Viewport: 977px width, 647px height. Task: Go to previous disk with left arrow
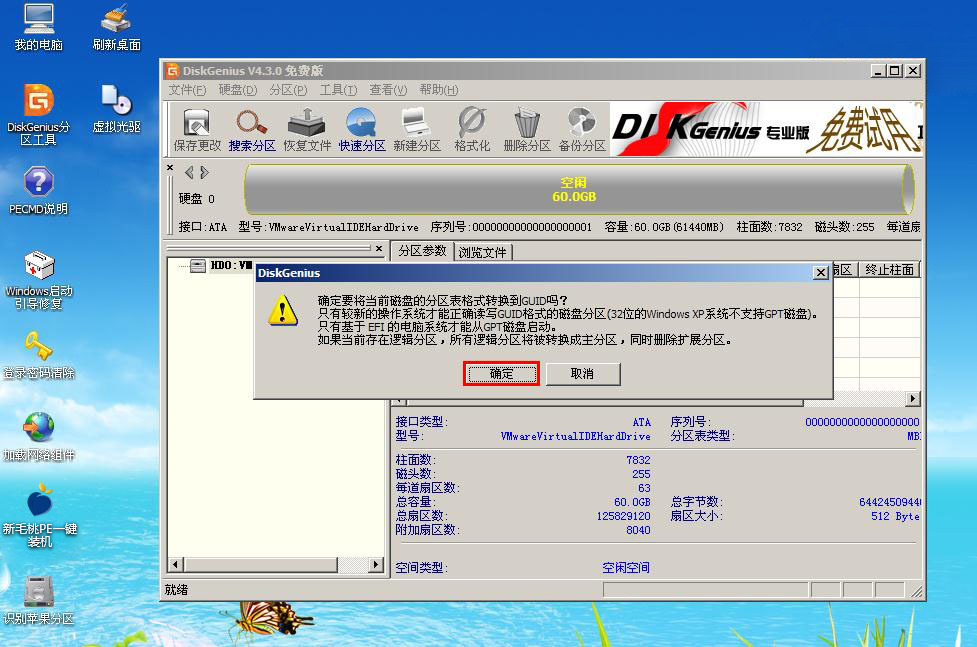[189, 173]
